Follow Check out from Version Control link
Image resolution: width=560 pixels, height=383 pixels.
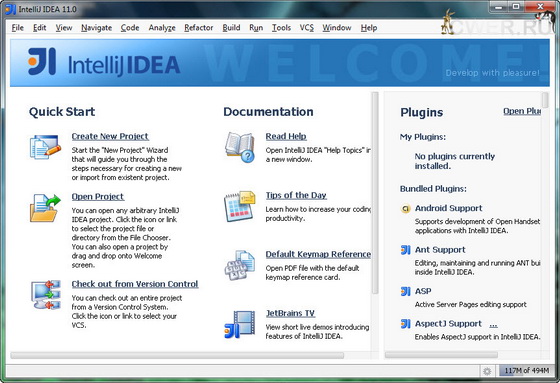tap(135, 284)
